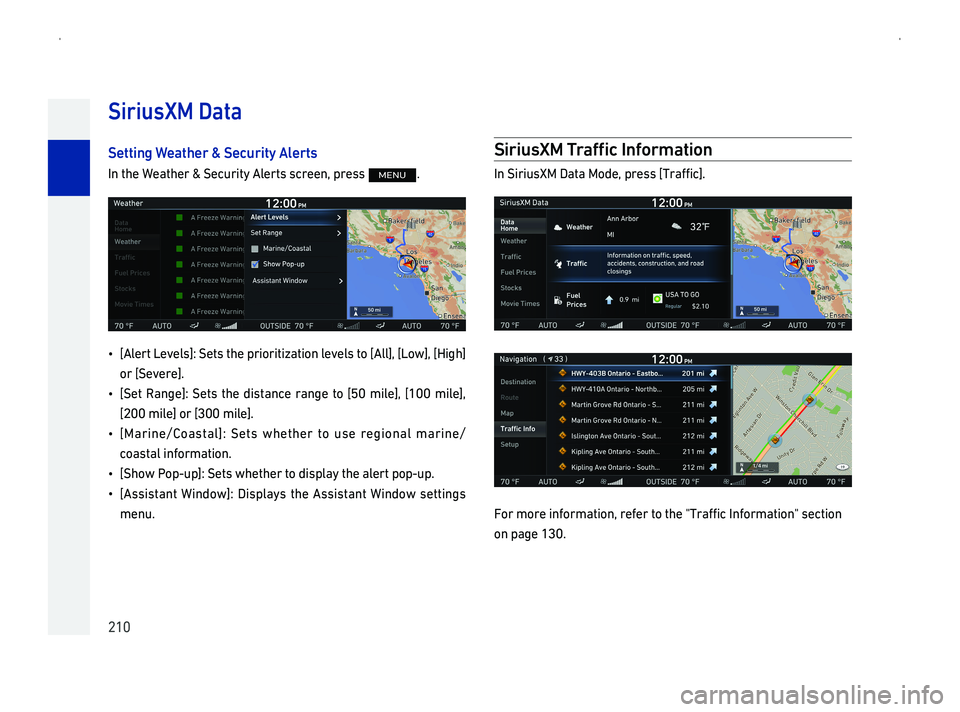Click OUTSIDE 70 °F in Weather screen status bar
The height and width of the screenshot is (712, 960).
pos(287,326)
